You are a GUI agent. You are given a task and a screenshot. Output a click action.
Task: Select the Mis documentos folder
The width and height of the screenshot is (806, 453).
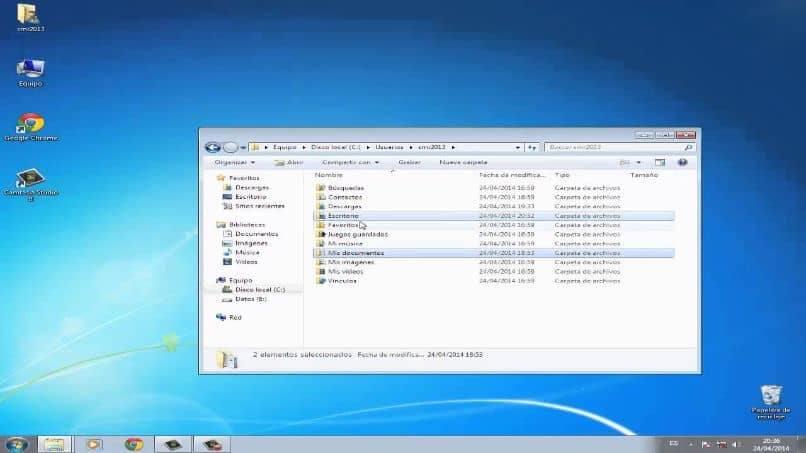[493, 253]
